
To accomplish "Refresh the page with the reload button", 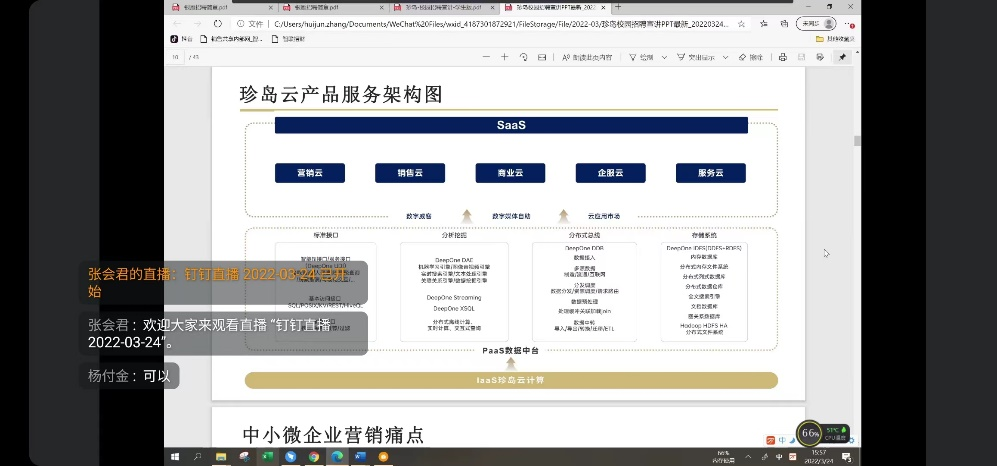I will coord(218,23).
